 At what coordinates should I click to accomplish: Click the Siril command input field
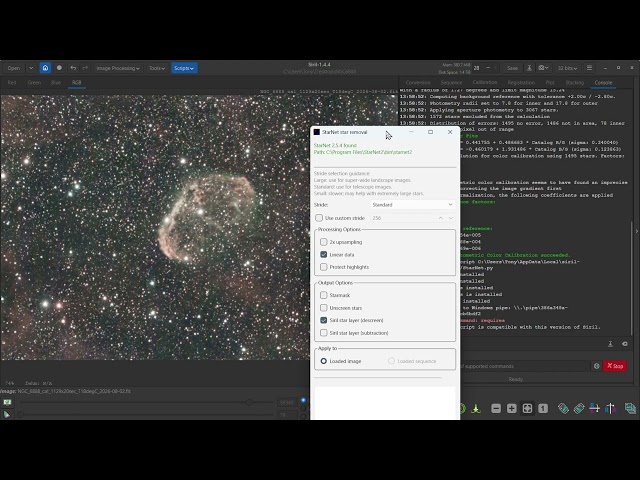(x=524, y=366)
